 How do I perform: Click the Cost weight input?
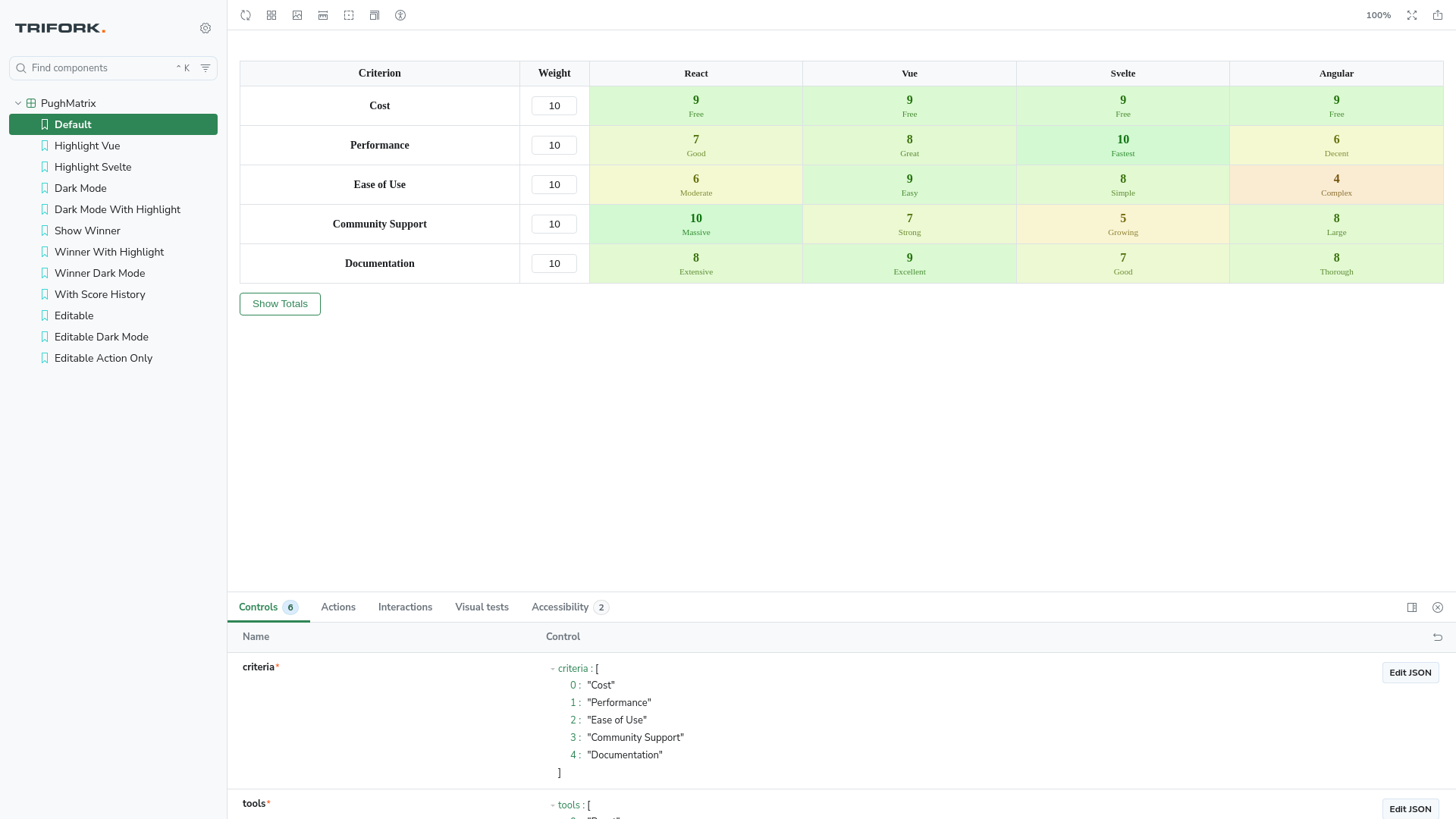click(554, 106)
